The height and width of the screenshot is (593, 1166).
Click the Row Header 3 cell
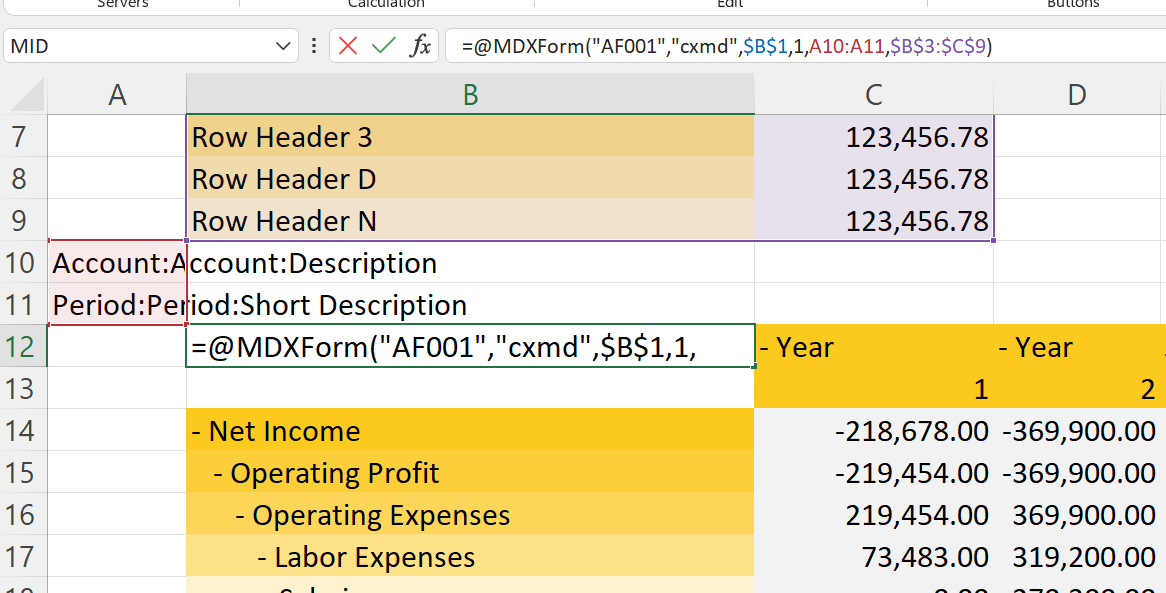pos(470,137)
